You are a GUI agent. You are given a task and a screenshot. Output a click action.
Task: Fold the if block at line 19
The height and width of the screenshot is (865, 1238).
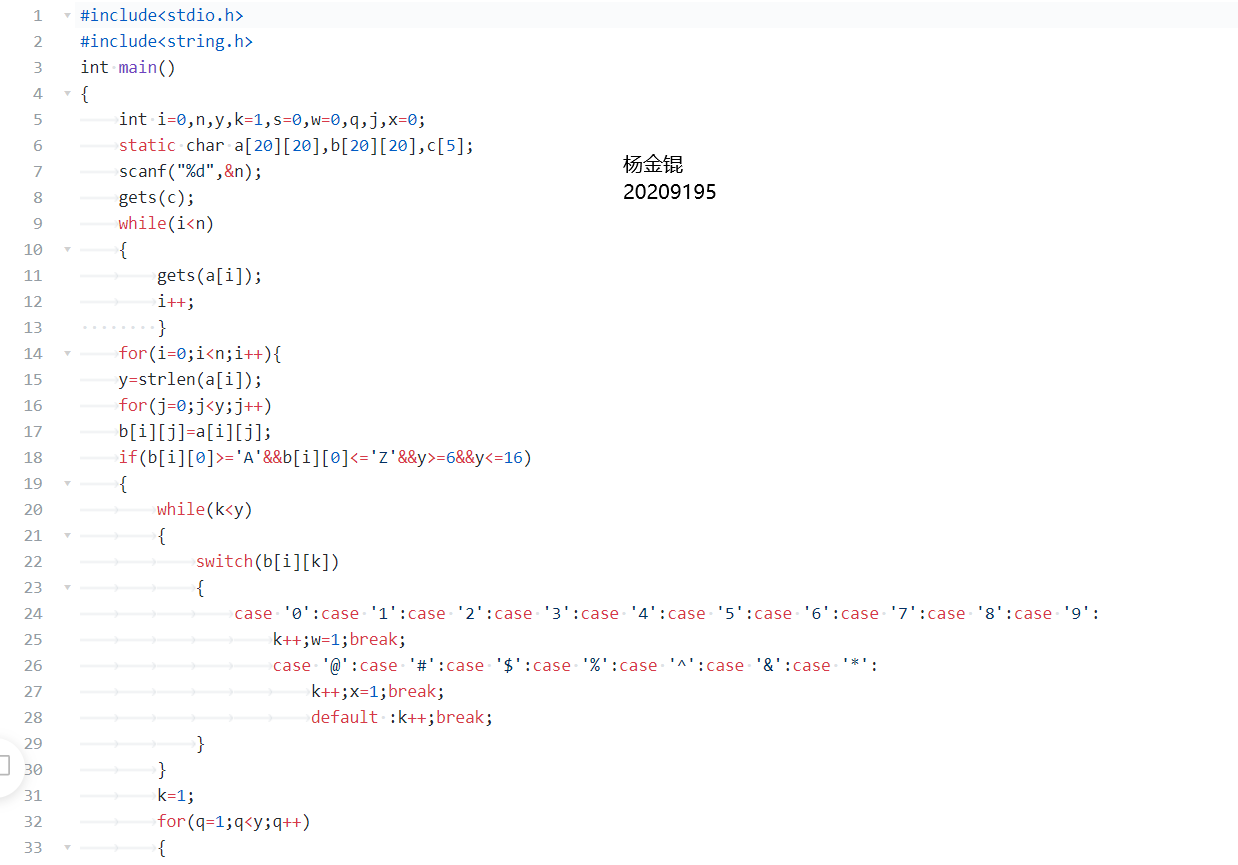(x=67, y=483)
